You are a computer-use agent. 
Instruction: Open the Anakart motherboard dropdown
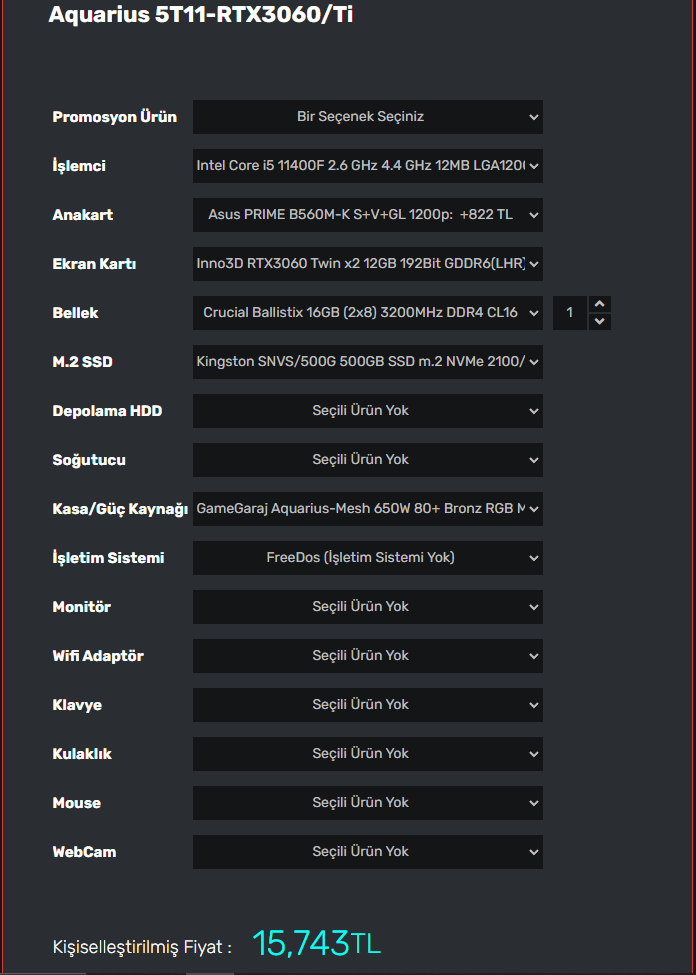[367, 215]
